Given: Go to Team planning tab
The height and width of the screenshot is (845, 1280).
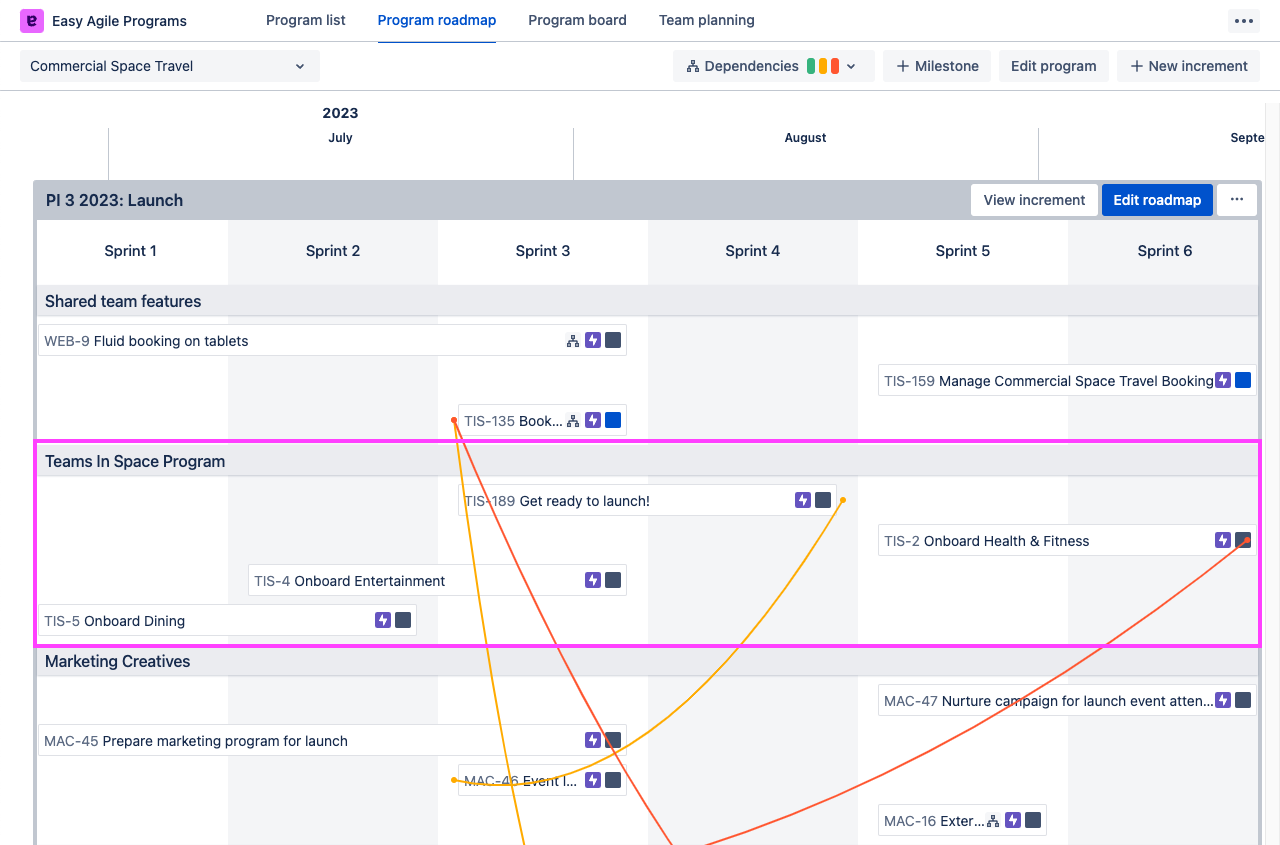Looking at the screenshot, I should point(706,21).
